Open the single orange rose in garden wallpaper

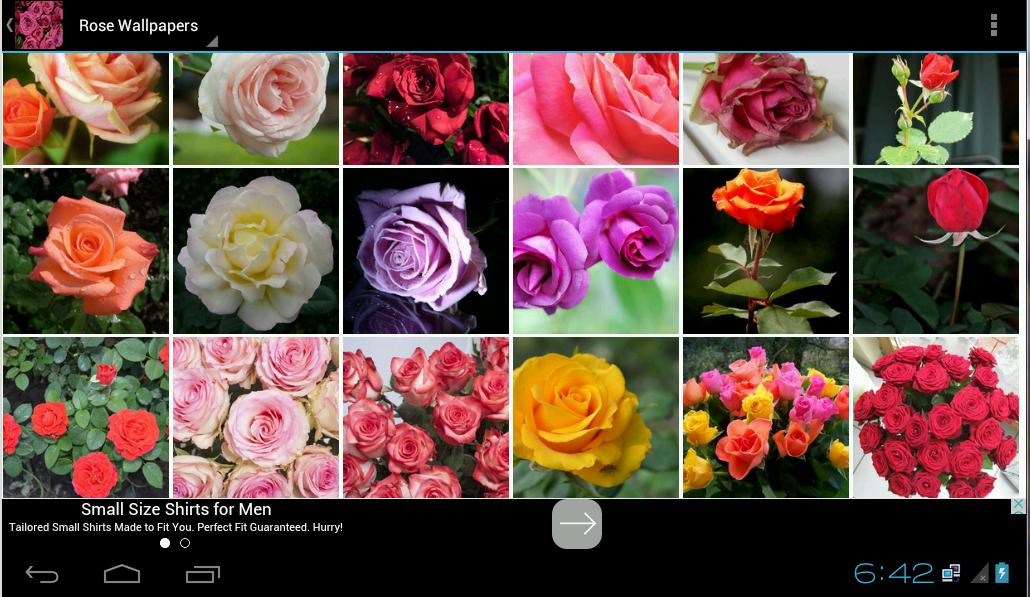(86, 251)
